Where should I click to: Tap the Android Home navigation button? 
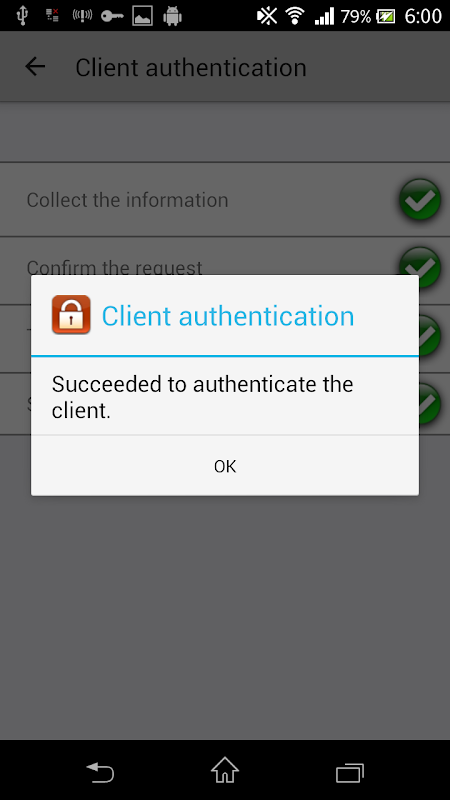coord(225,770)
